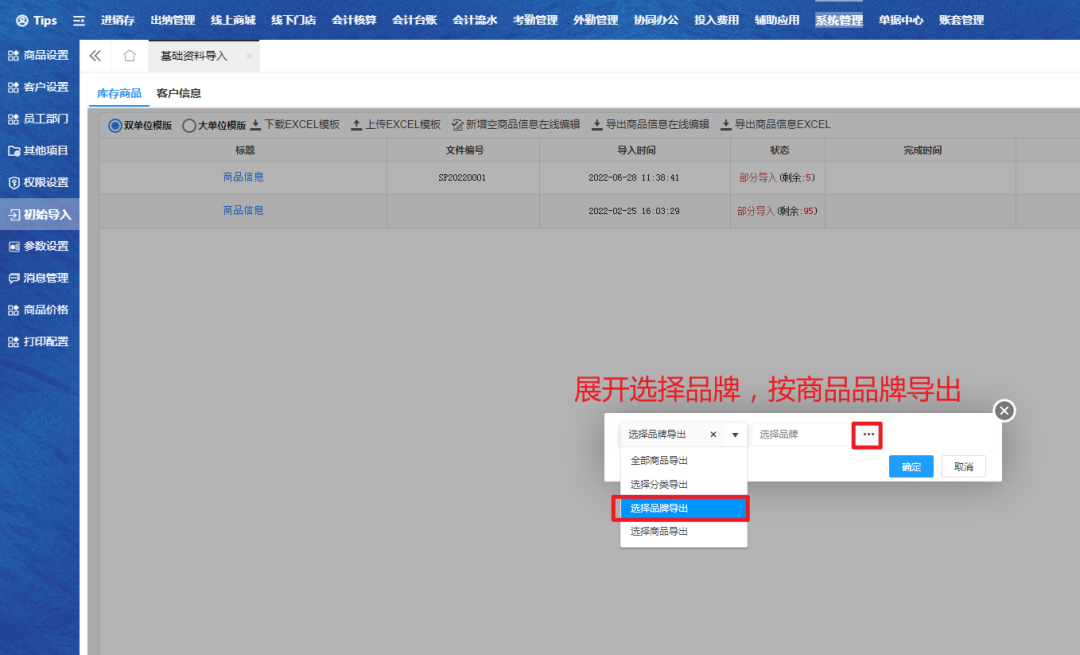
Task: Collapse sidebar with double-chevron icon
Action: [96, 56]
